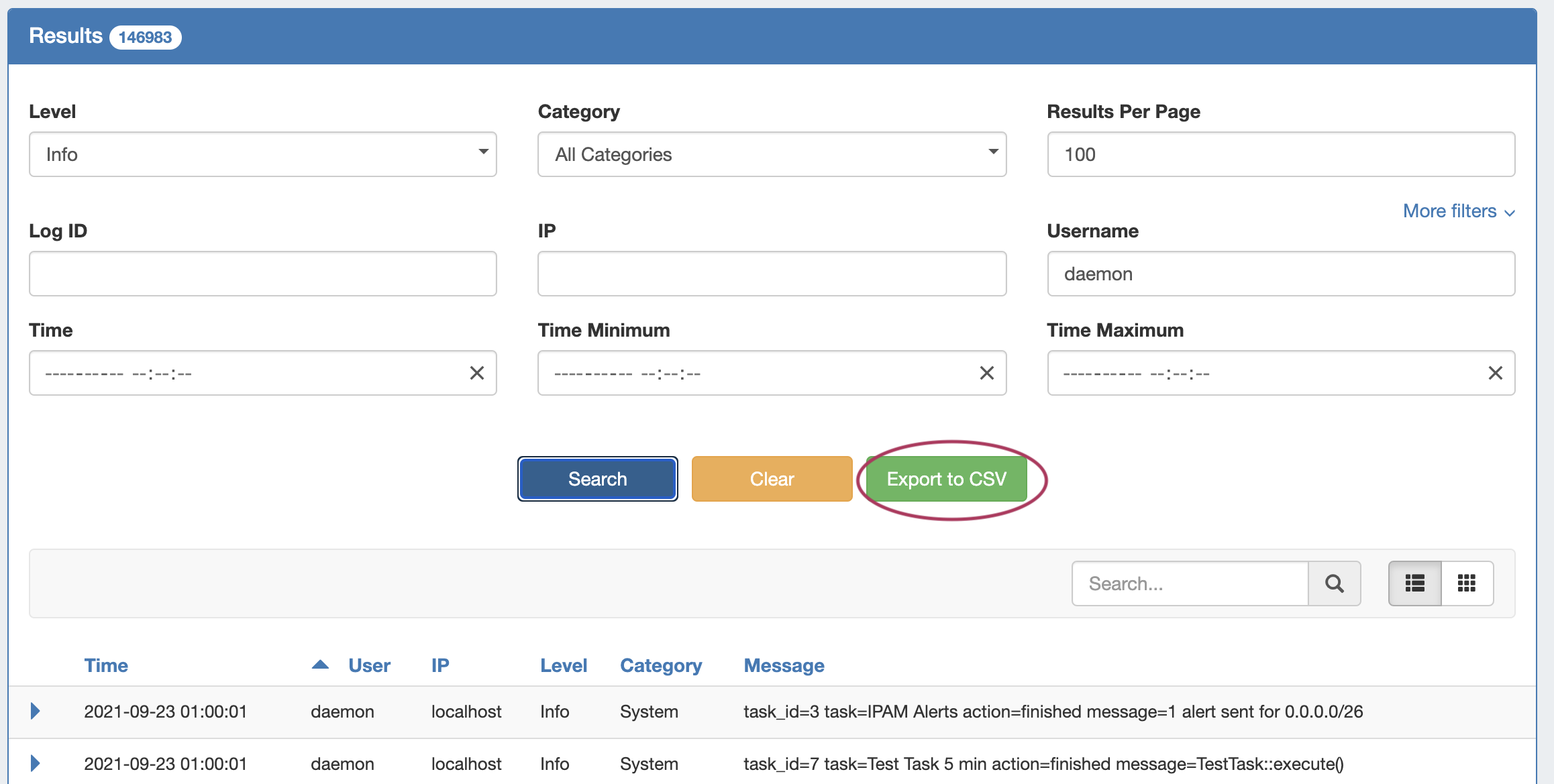
Task: Clear the Time field with X
Action: tap(476, 373)
